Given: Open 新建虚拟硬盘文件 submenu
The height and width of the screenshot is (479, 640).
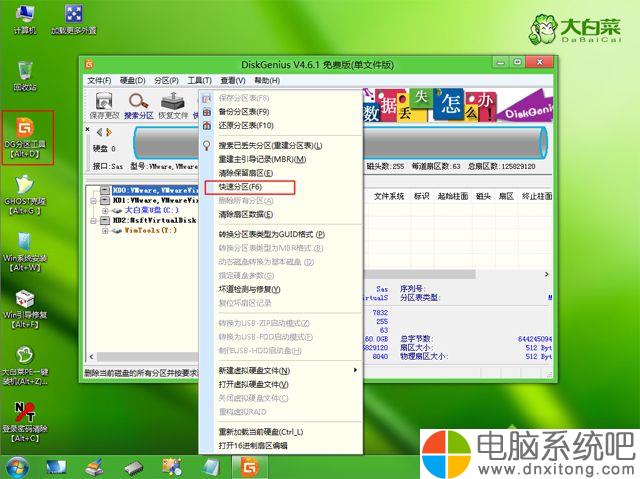Looking at the screenshot, I should tap(281, 370).
